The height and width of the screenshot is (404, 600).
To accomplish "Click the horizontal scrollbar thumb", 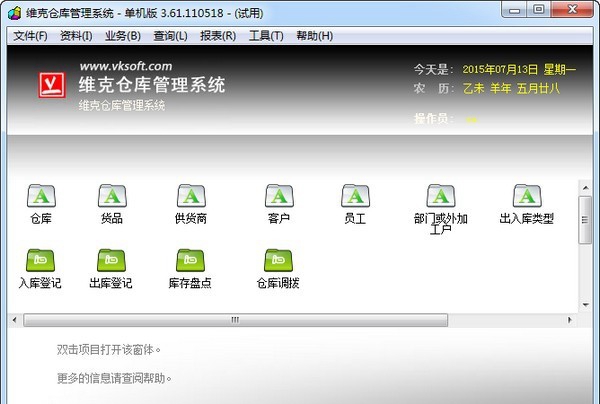I will 235,320.
